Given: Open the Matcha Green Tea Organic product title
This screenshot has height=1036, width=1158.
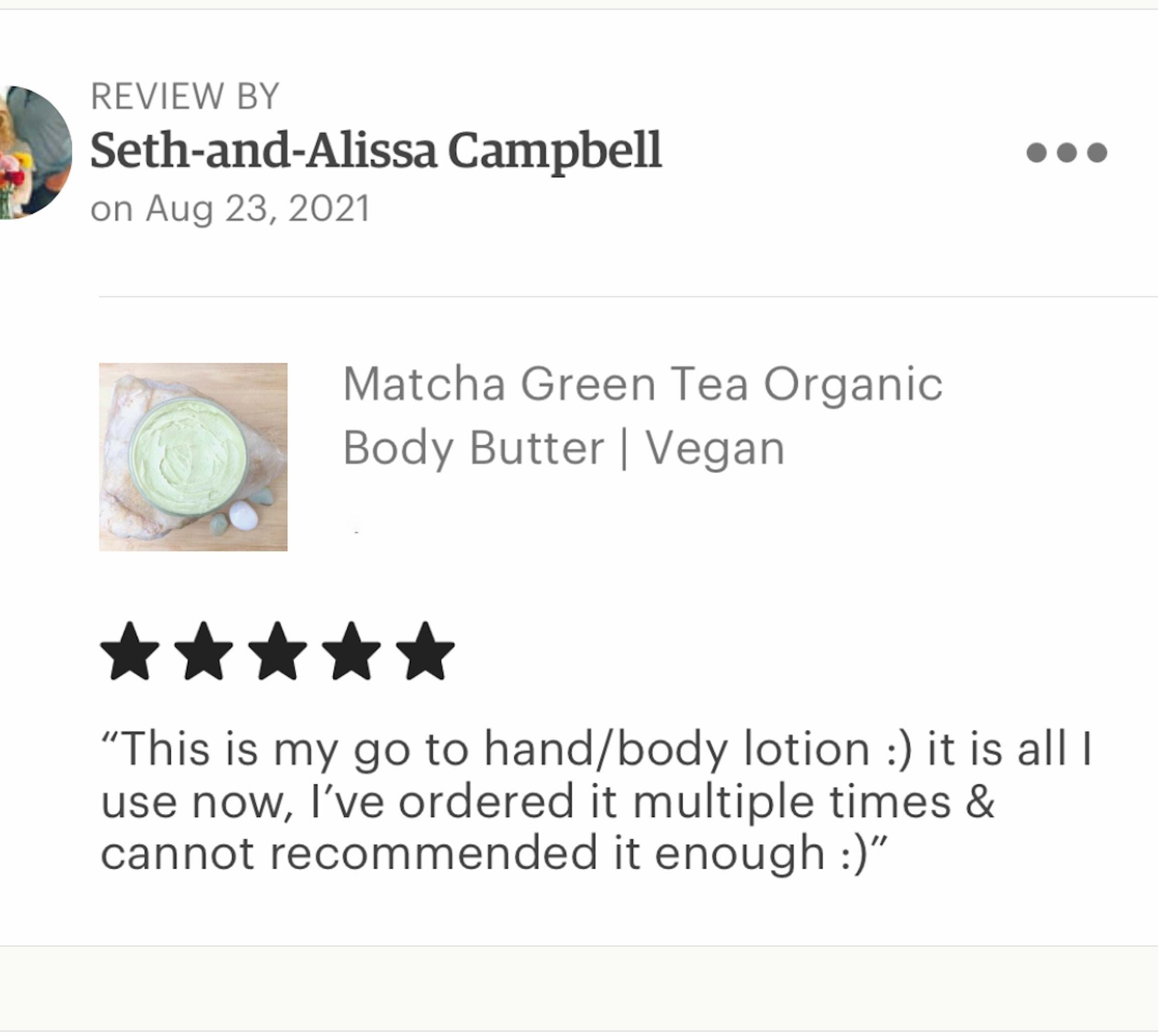Looking at the screenshot, I should (x=643, y=385).
